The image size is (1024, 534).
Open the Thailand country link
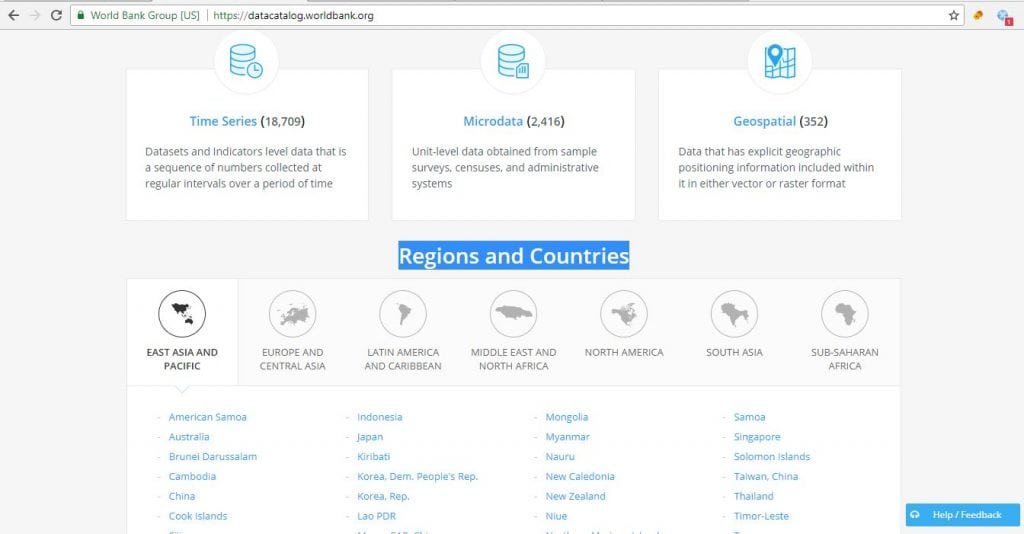coord(754,496)
